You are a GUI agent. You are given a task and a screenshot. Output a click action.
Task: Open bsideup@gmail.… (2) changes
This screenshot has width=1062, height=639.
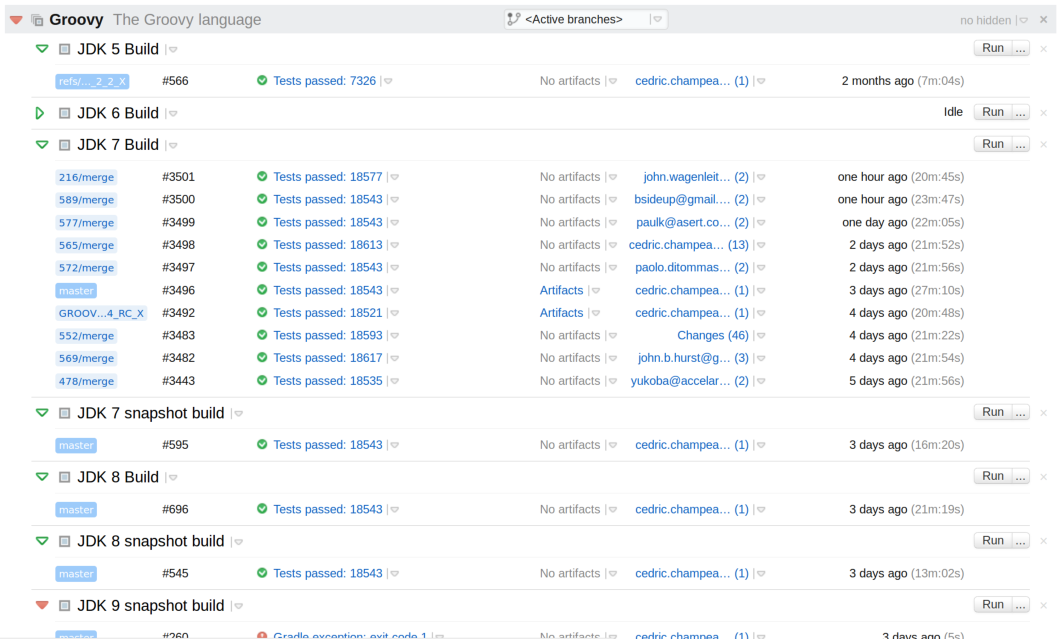[691, 199]
